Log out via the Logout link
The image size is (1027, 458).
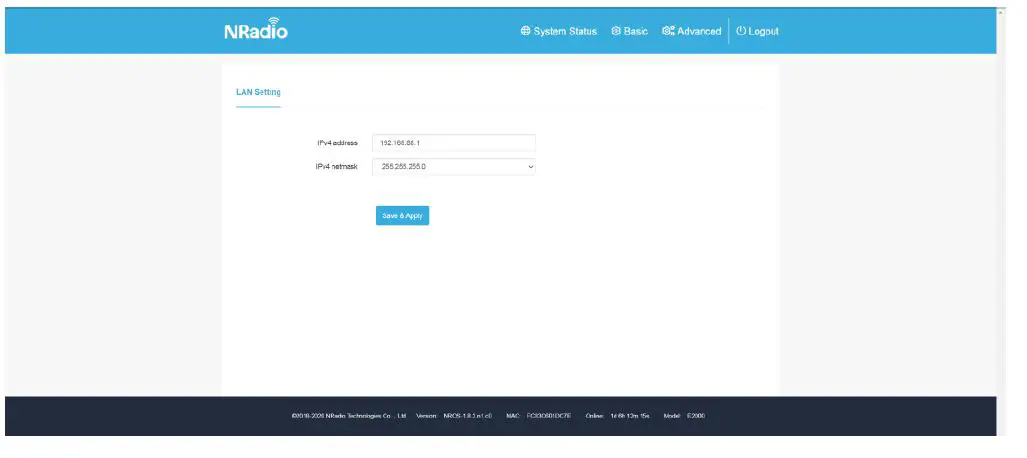(x=757, y=31)
